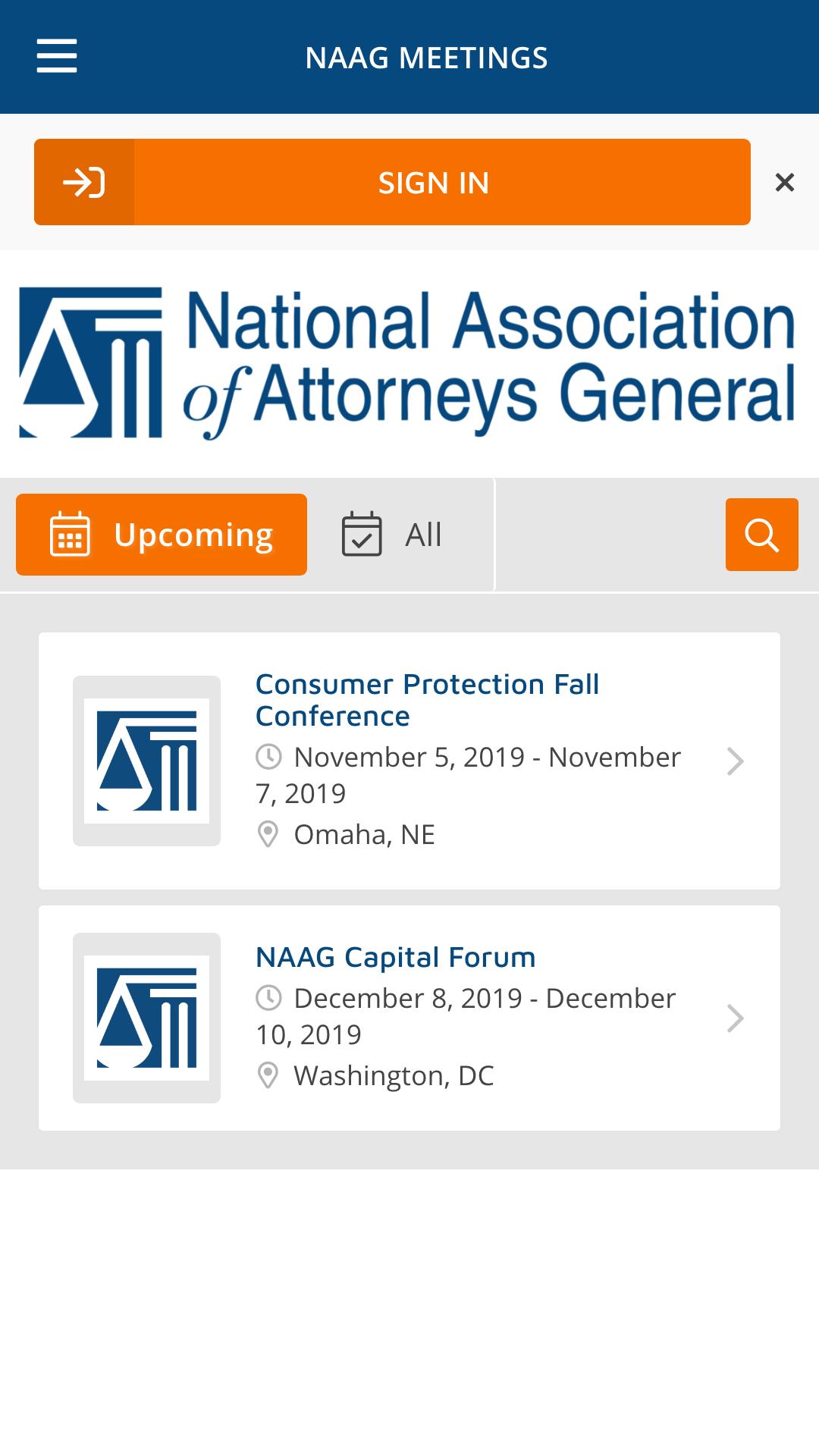Click the Washington, DC location pin icon

[x=268, y=1075]
